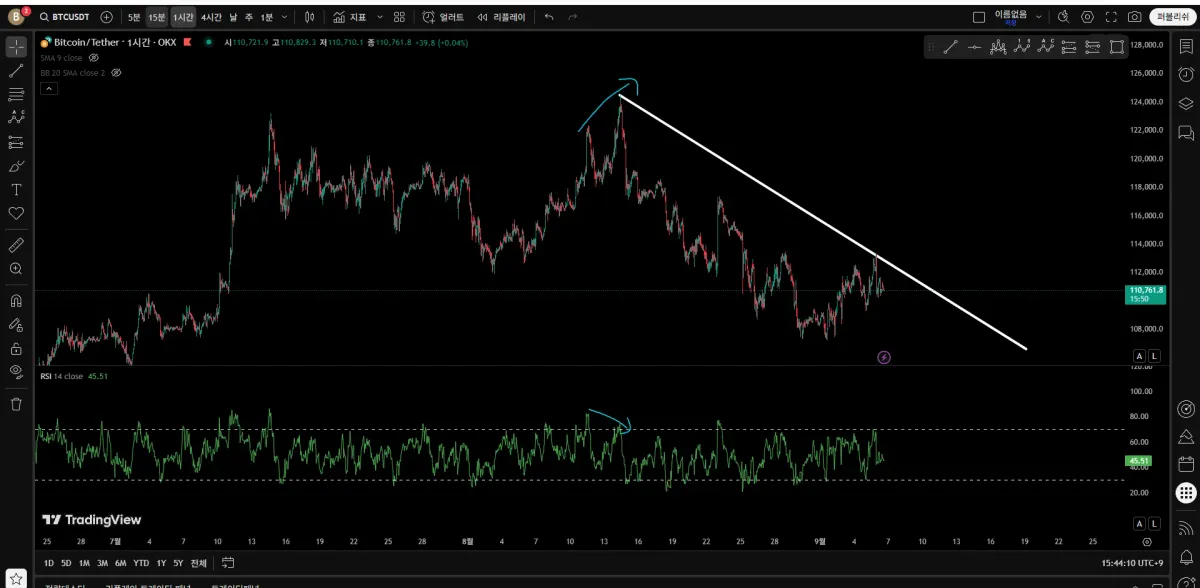Select the brush drawing tool
This screenshot has width=1200, height=588.
click(x=16, y=166)
